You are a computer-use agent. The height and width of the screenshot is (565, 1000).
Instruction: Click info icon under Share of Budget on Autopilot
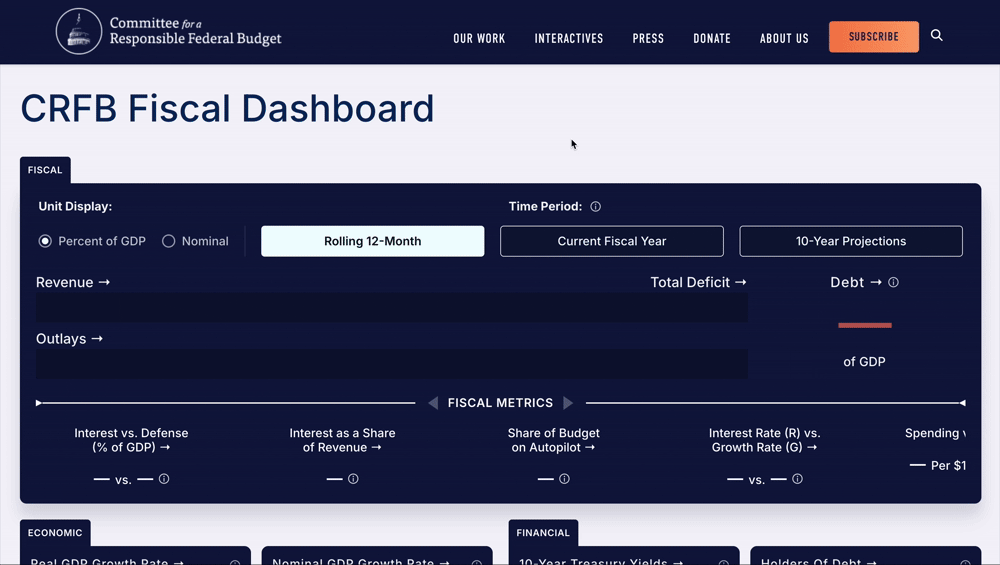tap(564, 479)
